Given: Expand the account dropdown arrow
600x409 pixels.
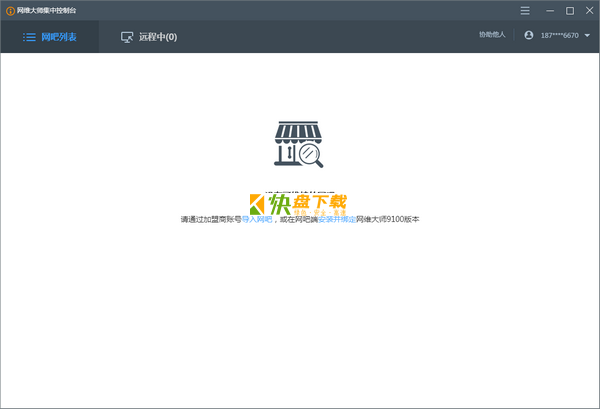Looking at the screenshot, I should (587, 36).
